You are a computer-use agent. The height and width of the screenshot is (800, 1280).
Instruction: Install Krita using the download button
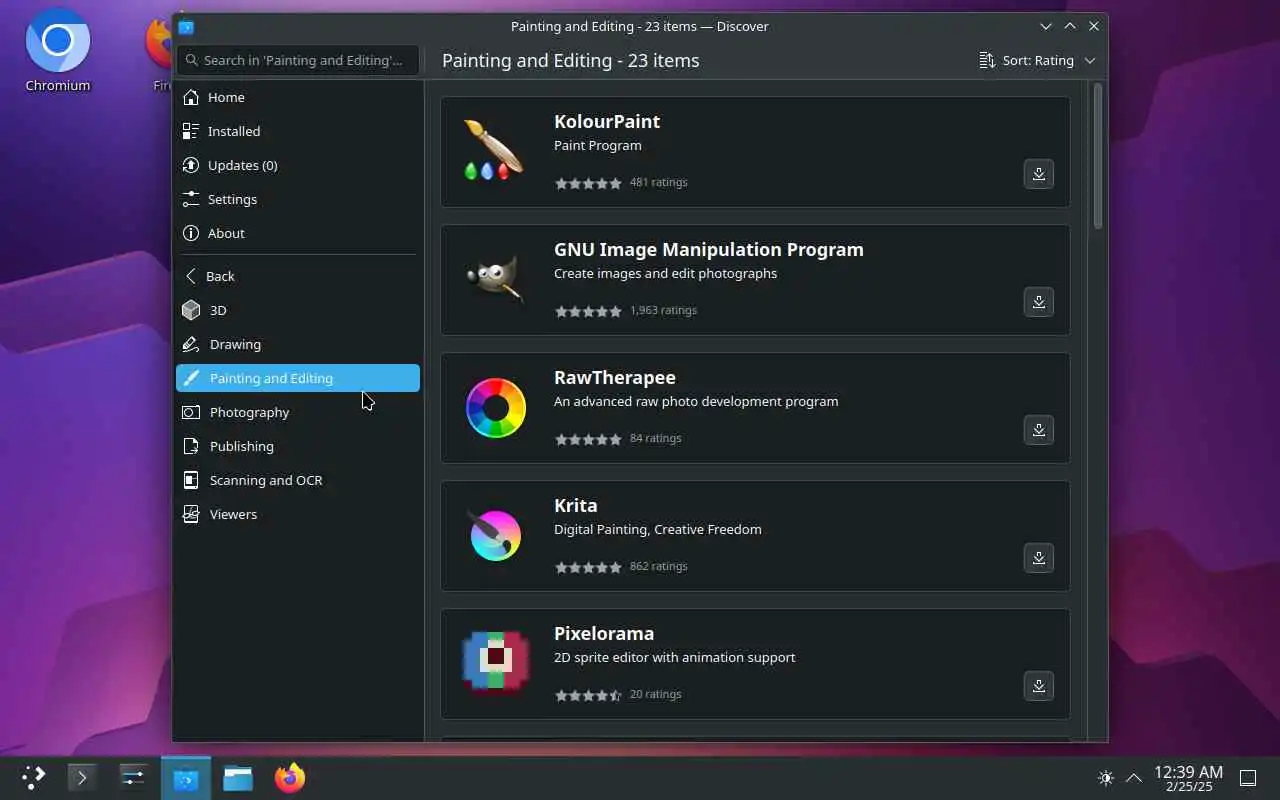point(1038,558)
